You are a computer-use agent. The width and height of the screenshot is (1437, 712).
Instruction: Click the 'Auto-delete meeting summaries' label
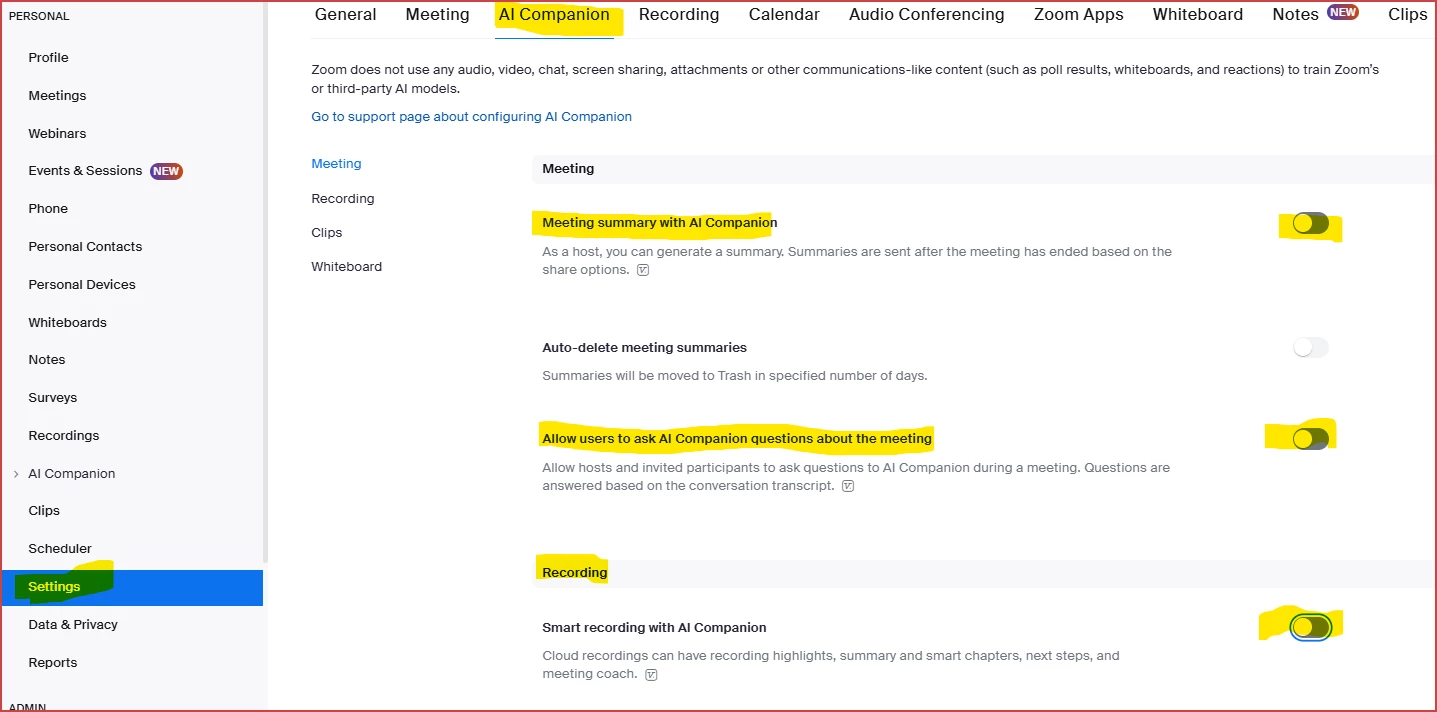644,348
